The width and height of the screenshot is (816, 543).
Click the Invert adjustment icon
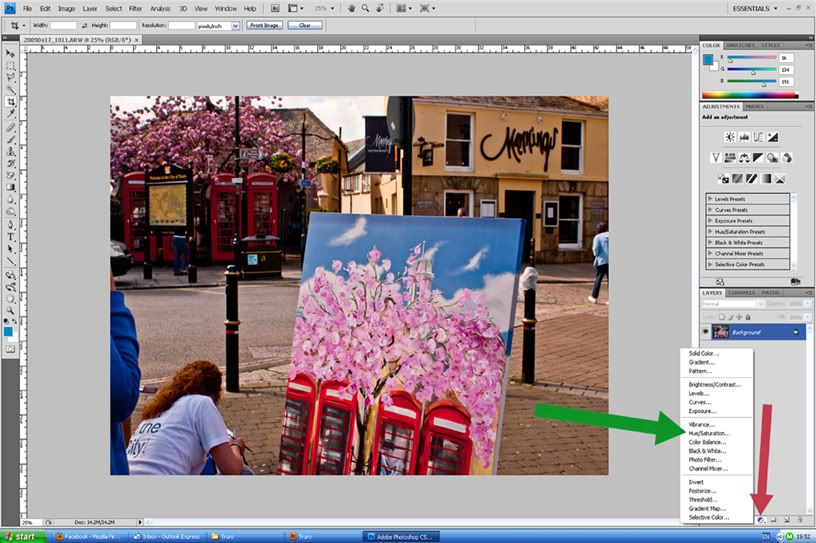point(723,179)
